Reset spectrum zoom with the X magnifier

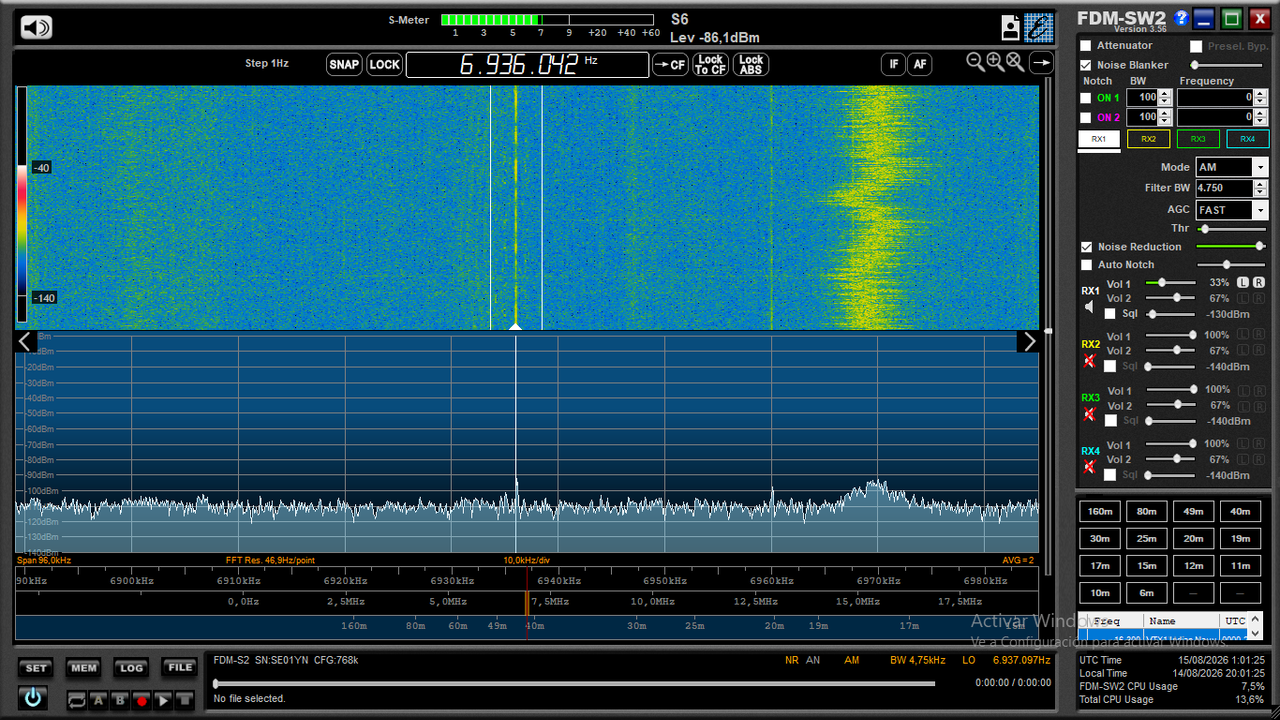(x=1014, y=62)
